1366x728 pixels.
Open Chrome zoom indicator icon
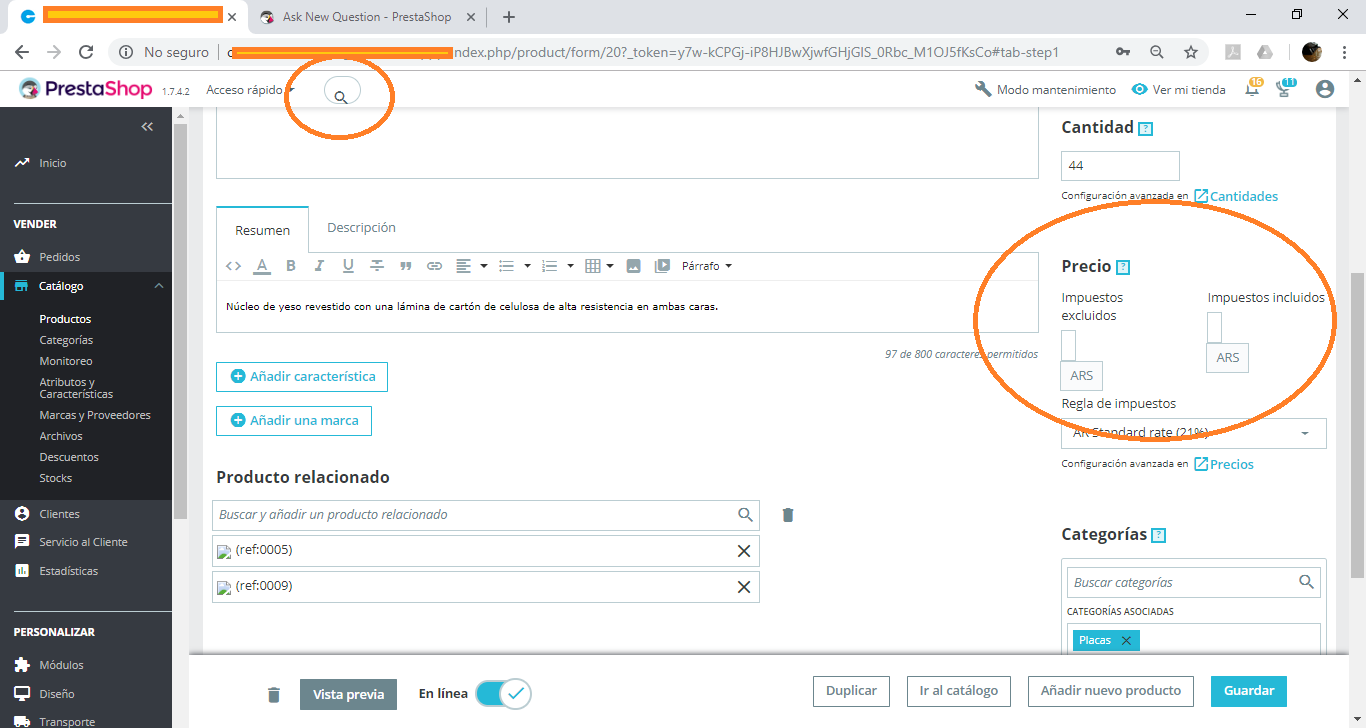point(1157,52)
